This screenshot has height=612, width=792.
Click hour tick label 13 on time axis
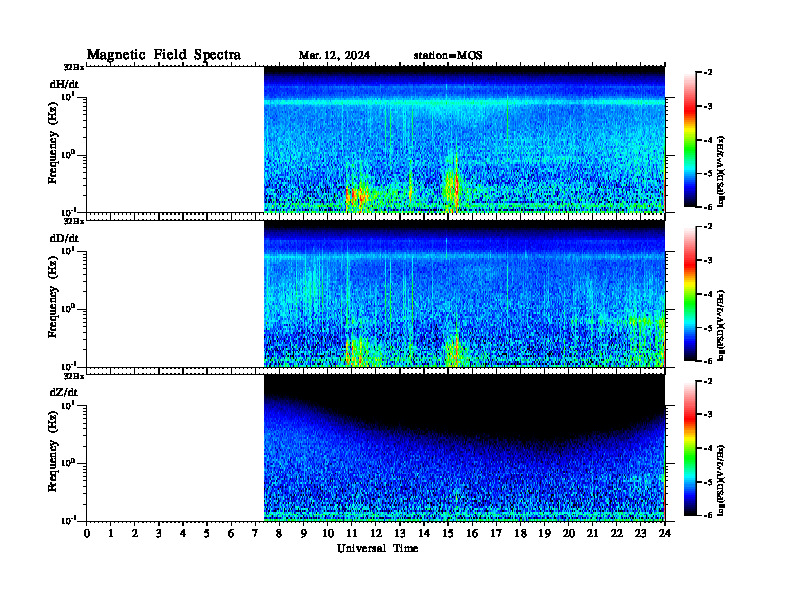[400, 534]
